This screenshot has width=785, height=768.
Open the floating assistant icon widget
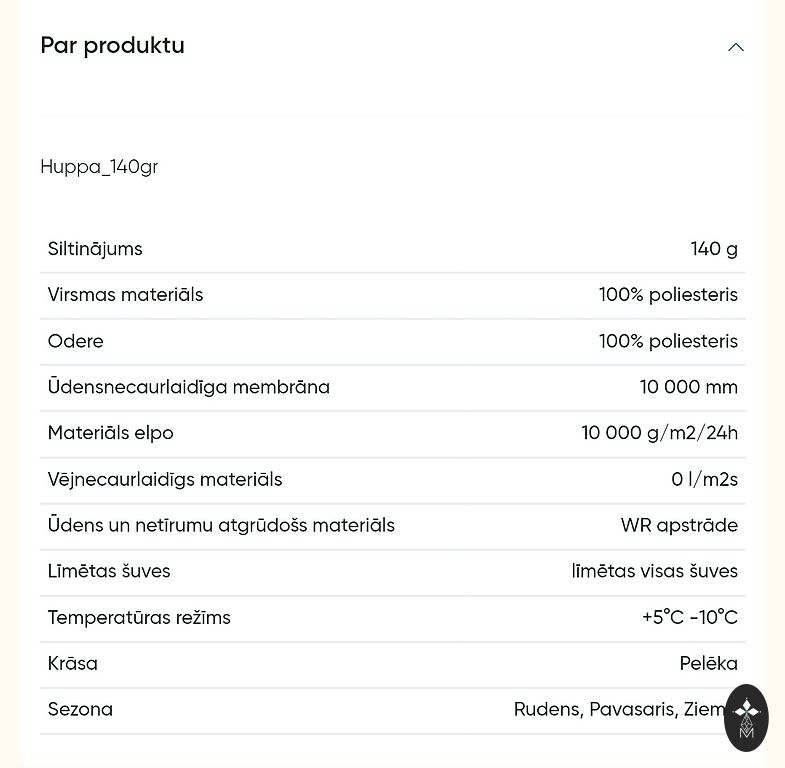(x=746, y=718)
